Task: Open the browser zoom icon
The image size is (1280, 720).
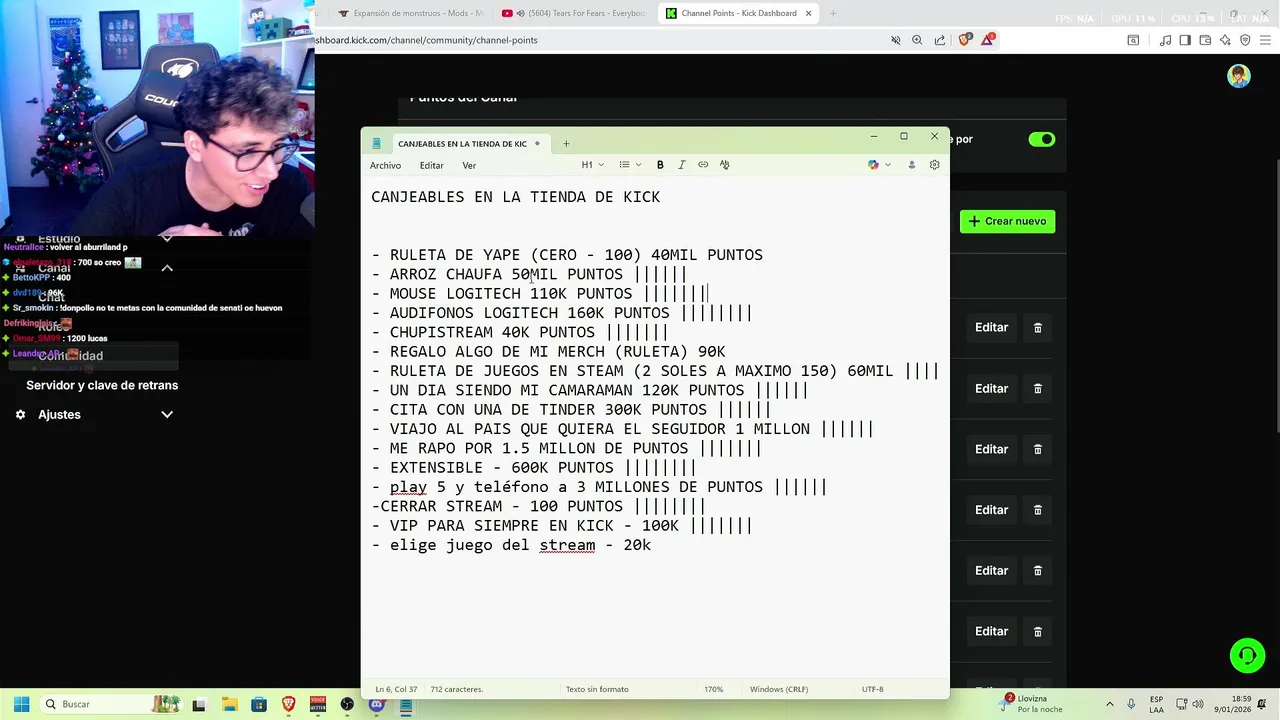Action: tap(917, 40)
